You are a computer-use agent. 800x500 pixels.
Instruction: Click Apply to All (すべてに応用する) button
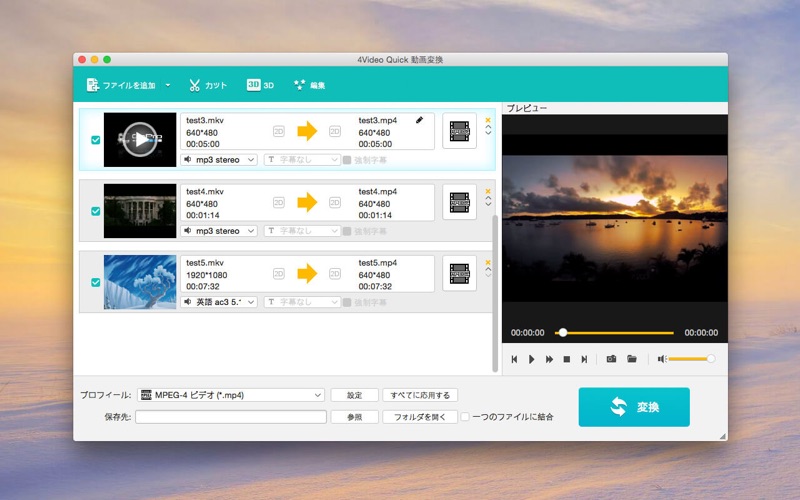[x=420, y=395]
